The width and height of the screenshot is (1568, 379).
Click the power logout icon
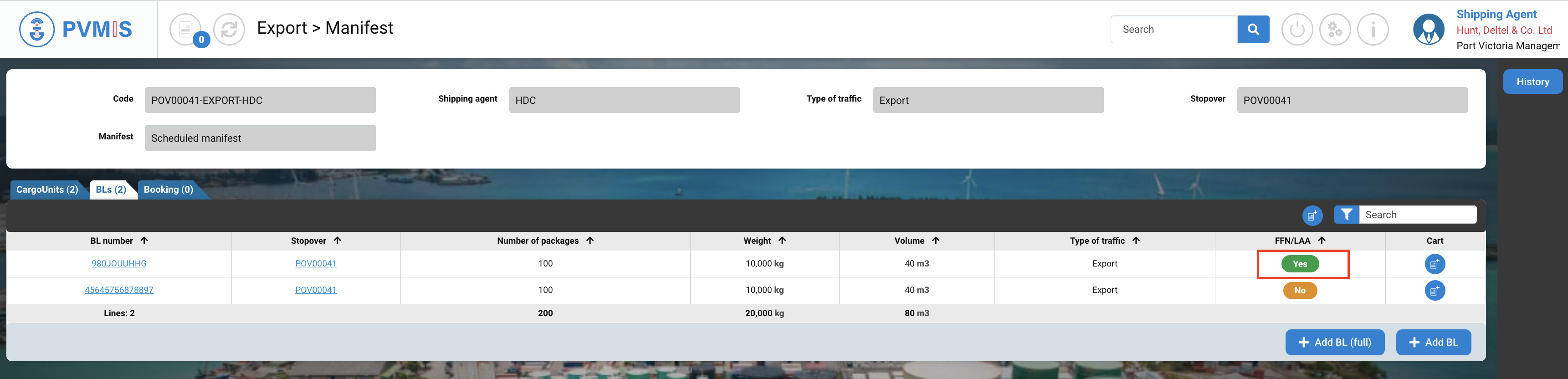[1296, 29]
